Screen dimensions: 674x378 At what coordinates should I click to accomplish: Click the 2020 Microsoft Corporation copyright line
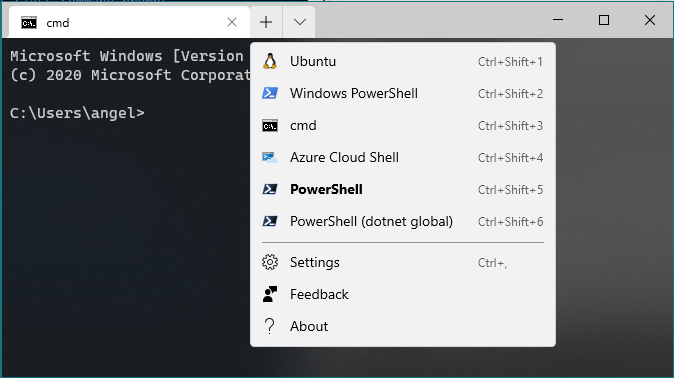[130, 75]
